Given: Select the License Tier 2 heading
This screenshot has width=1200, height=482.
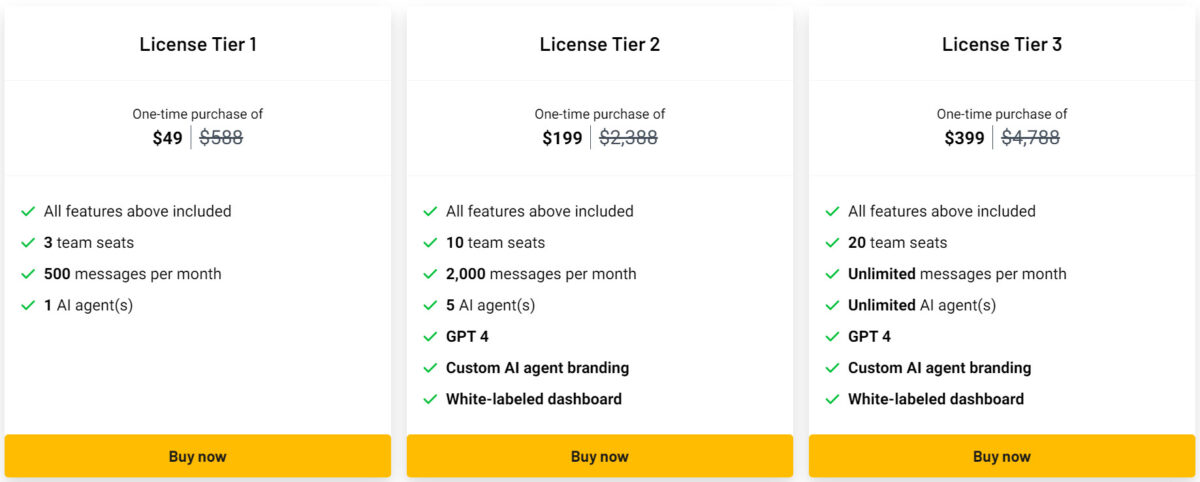Looking at the screenshot, I should pos(600,44).
